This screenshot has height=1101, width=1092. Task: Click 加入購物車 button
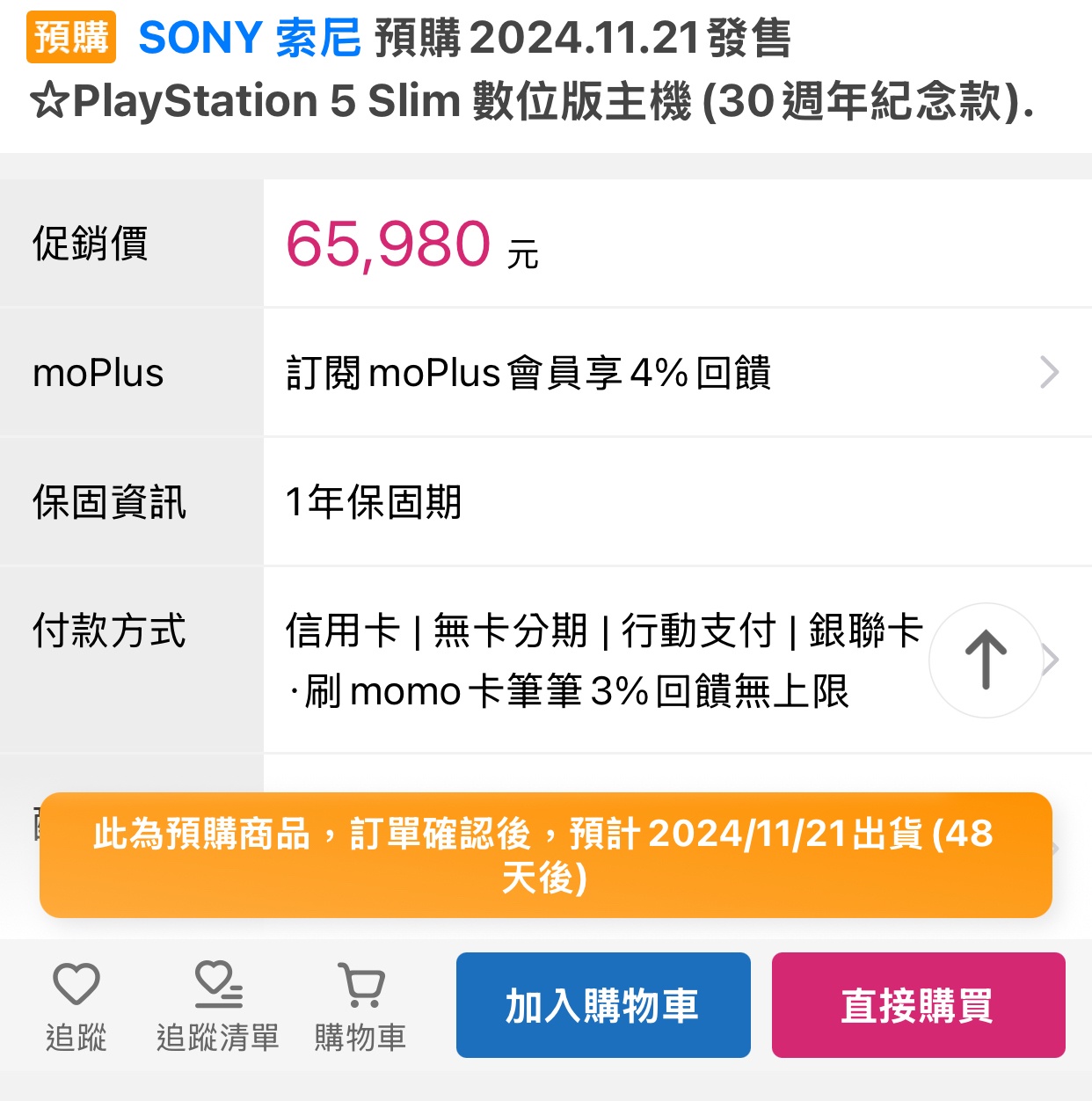[x=603, y=1005]
